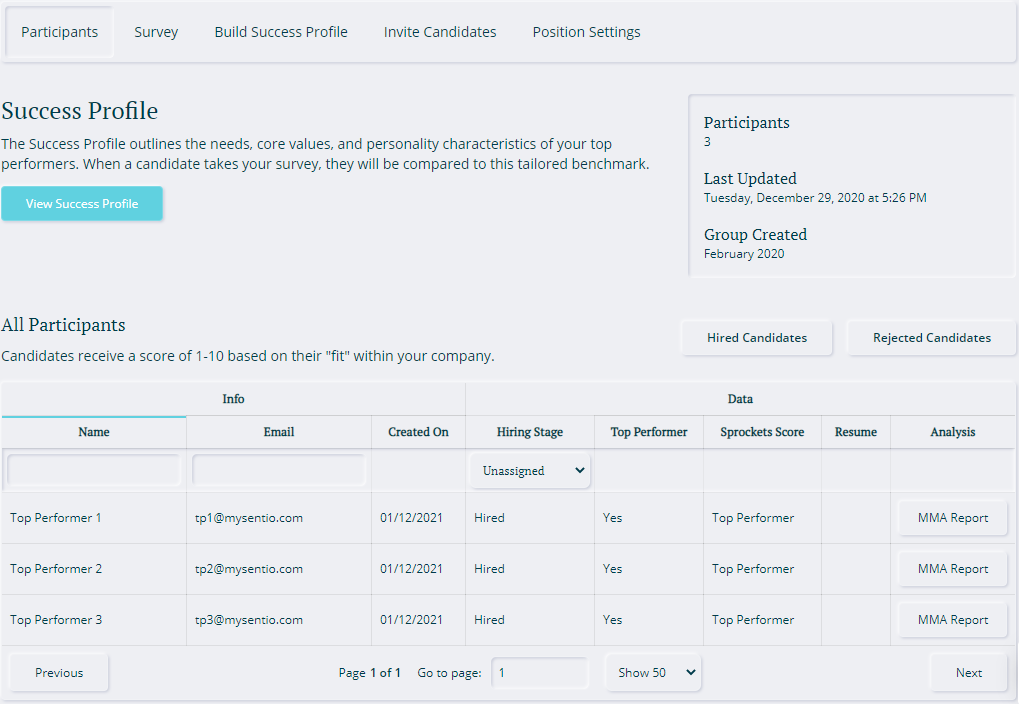Click the Name filter input field

(93, 470)
